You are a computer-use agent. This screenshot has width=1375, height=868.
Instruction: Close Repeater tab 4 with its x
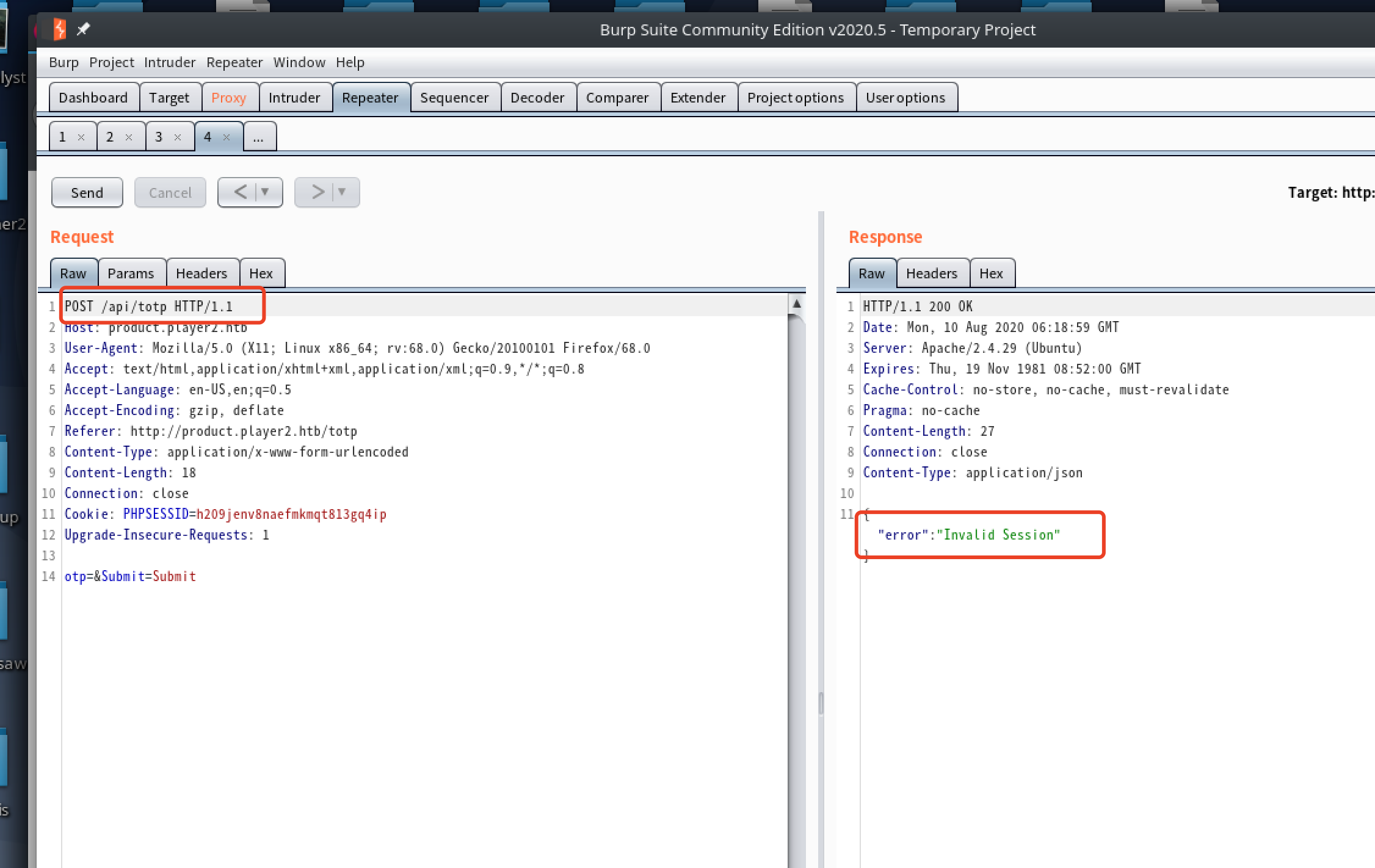227,137
